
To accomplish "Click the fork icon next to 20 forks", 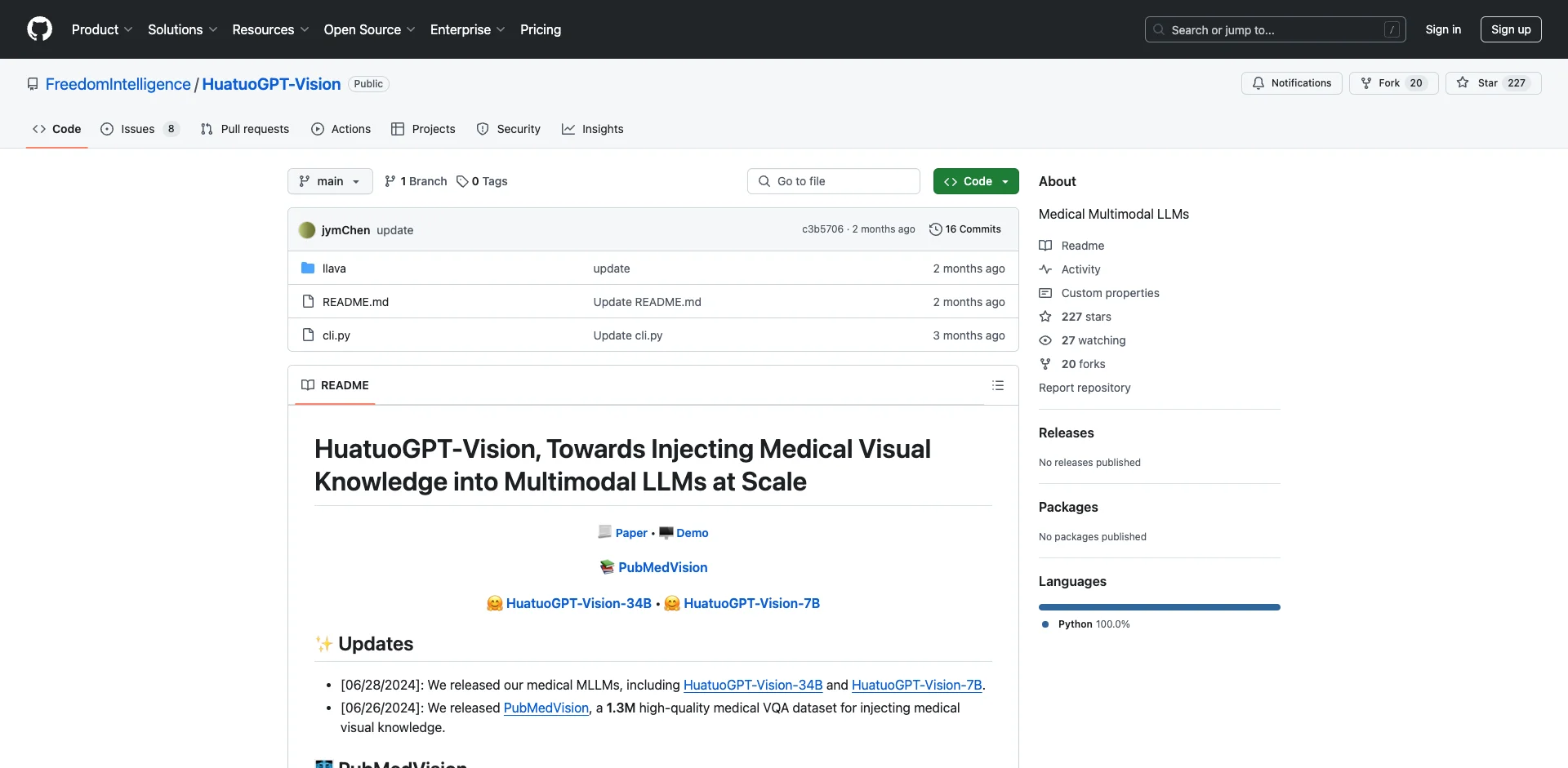I will click(1045, 364).
